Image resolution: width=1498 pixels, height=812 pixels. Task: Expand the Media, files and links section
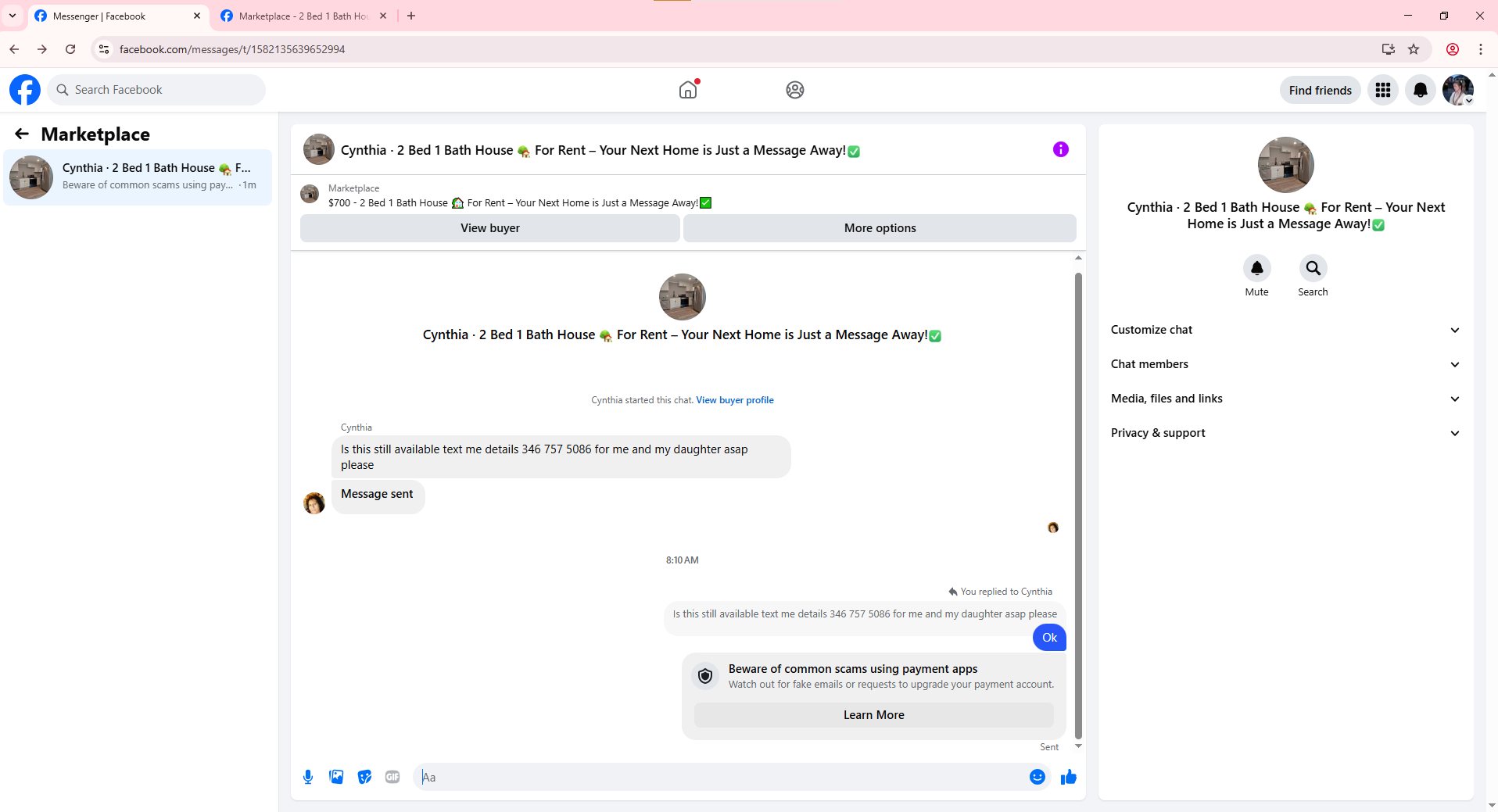tap(1286, 399)
